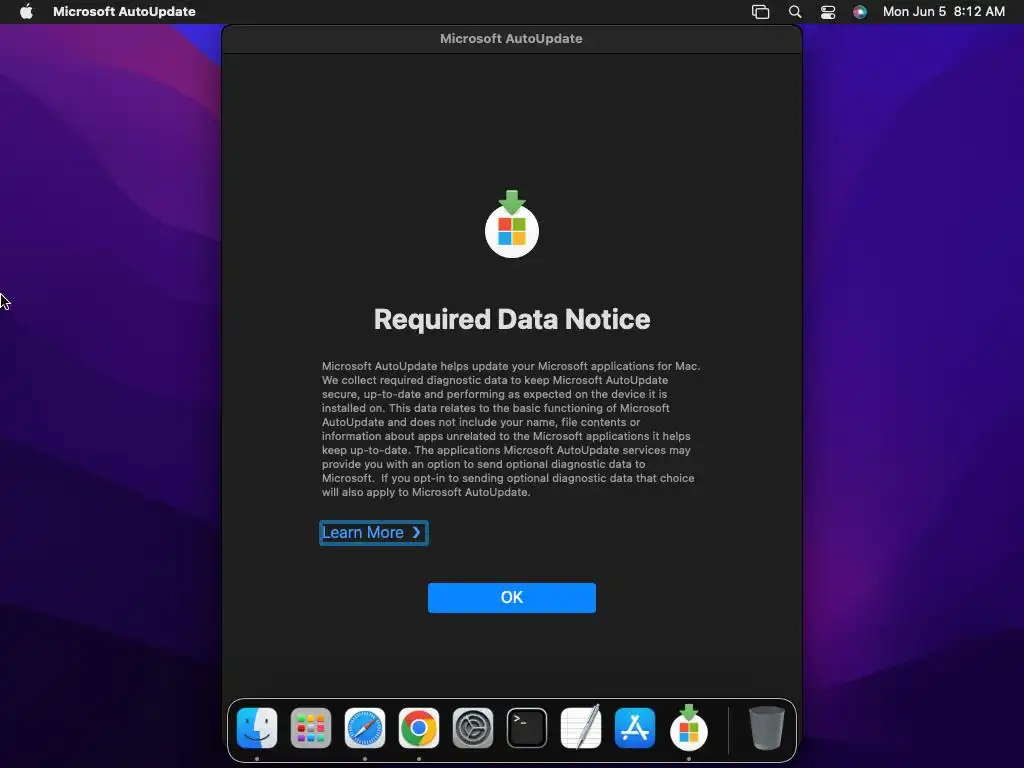Click Microsoft AutoUpdate icon in dock
The height and width of the screenshot is (768, 1024).
pos(688,726)
